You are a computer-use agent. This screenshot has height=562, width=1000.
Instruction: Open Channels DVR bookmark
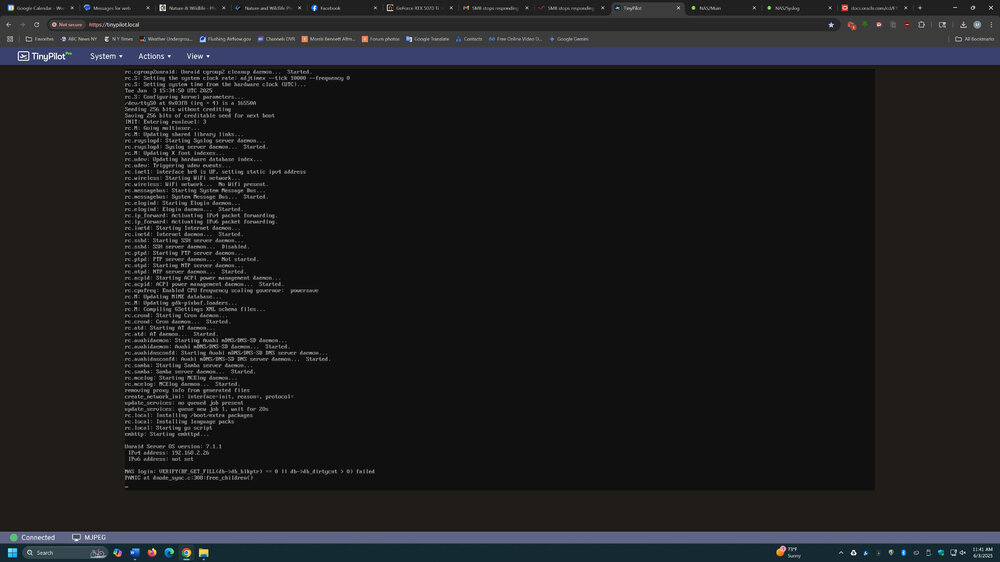tap(276, 39)
